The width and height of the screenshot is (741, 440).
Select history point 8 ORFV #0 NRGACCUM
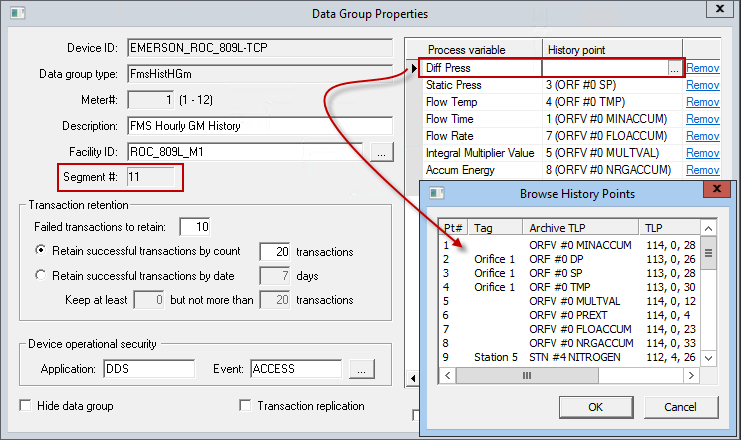(x=569, y=343)
